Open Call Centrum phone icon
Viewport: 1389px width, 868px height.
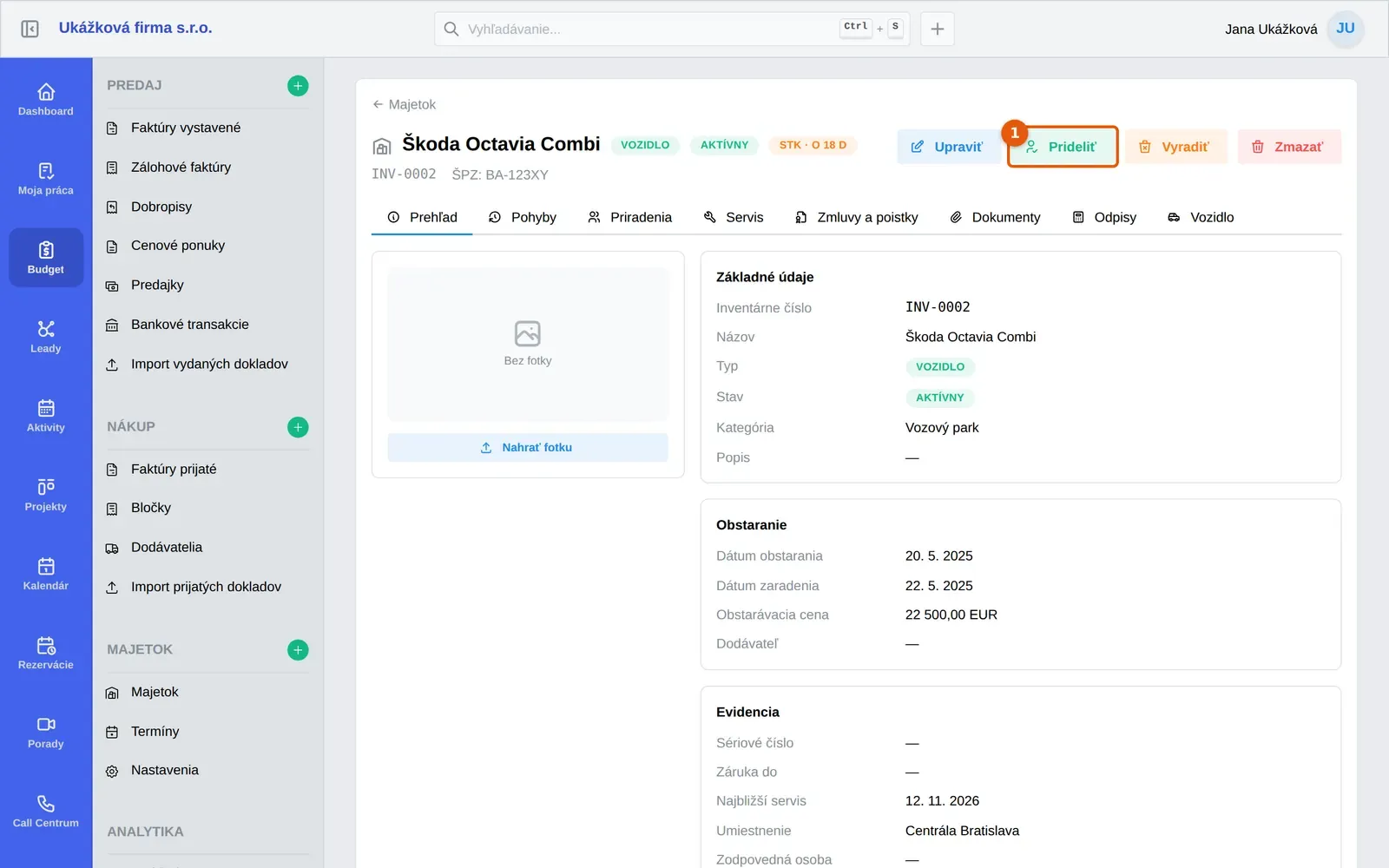pyautogui.click(x=46, y=803)
